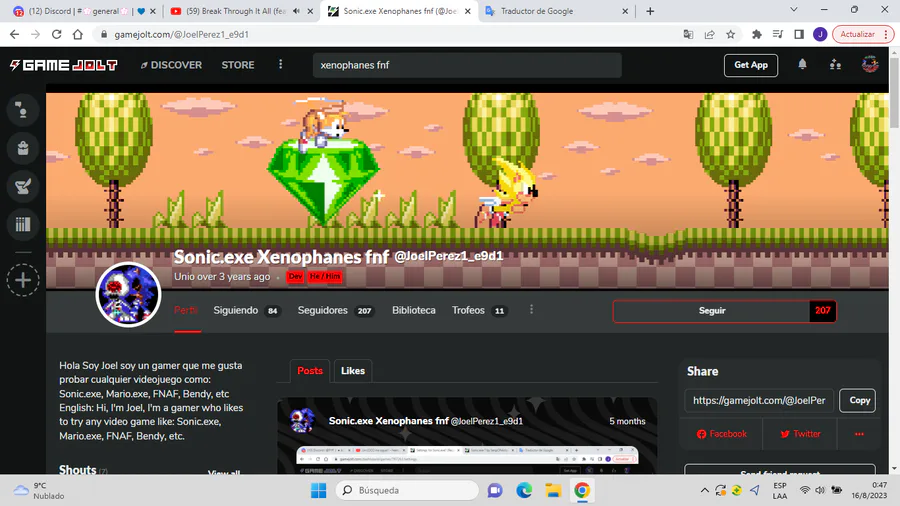Open the Store page
900x506 pixels.
[238, 65]
